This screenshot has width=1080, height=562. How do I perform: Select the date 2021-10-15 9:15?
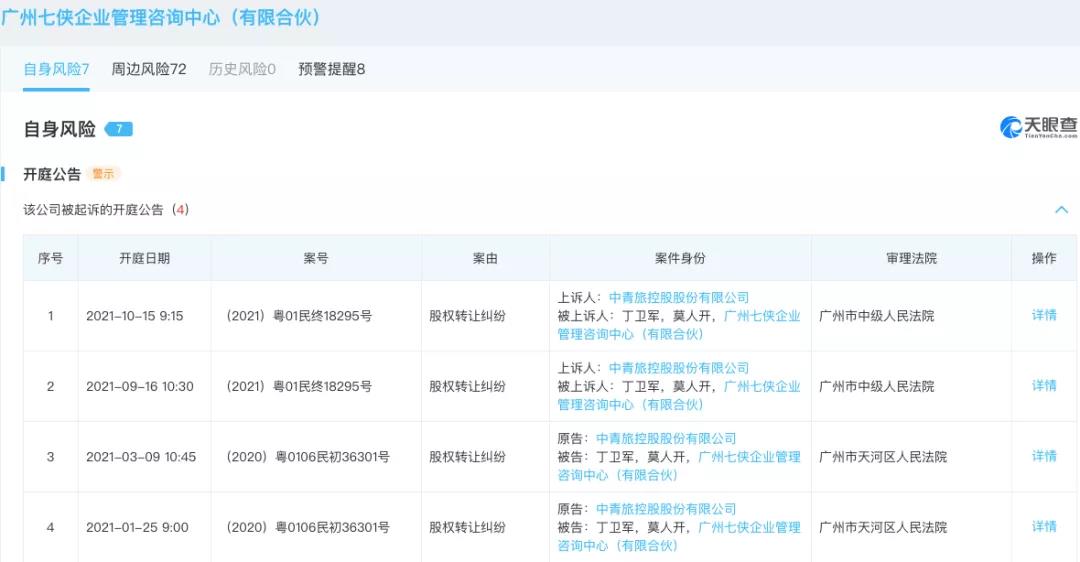[x=134, y=316]
